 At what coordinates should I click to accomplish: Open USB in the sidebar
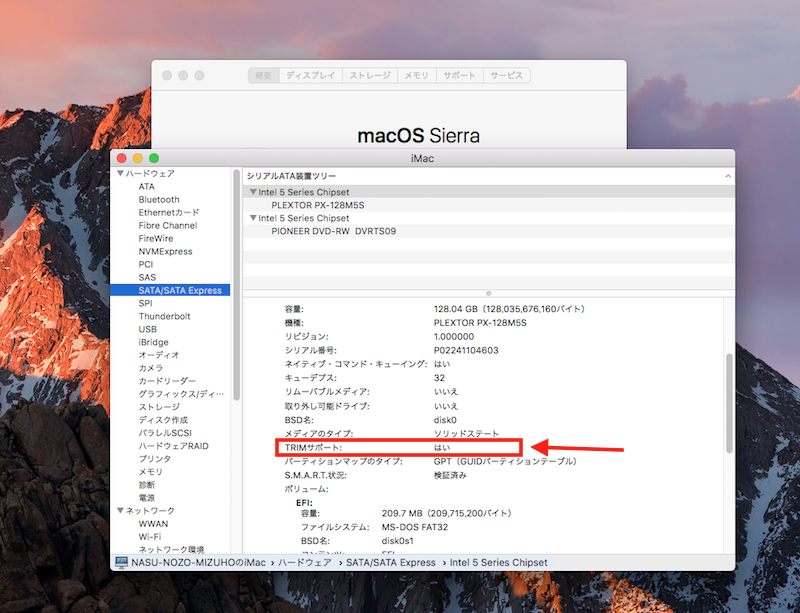point(147,329)
